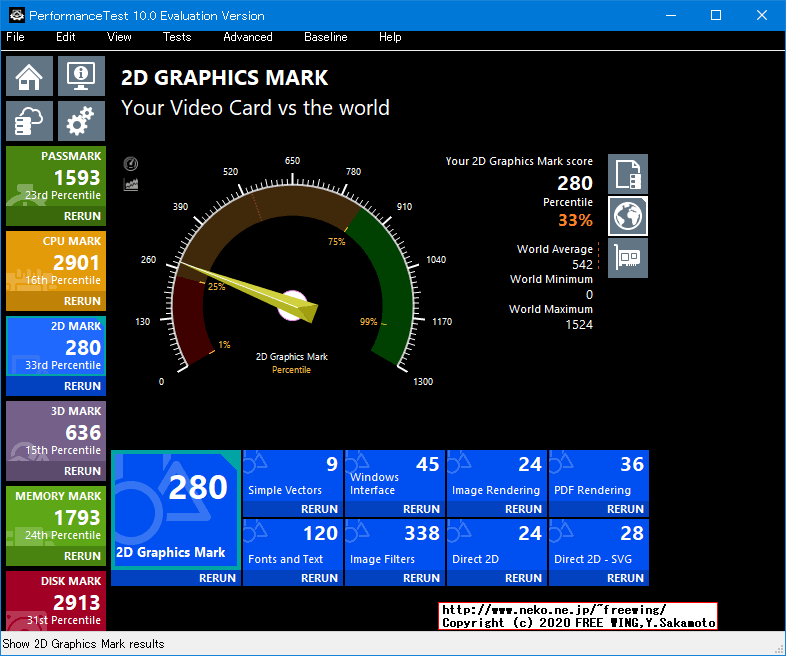Open the Home dashboard icon
The height and width of the screenshot is (656, 786).
[x=29, y=76]
